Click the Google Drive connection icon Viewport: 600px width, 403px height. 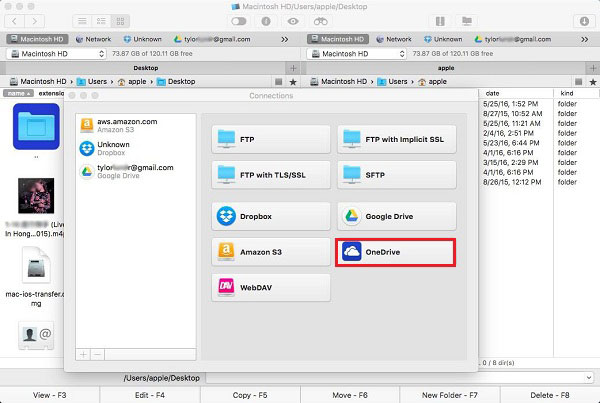352,214
